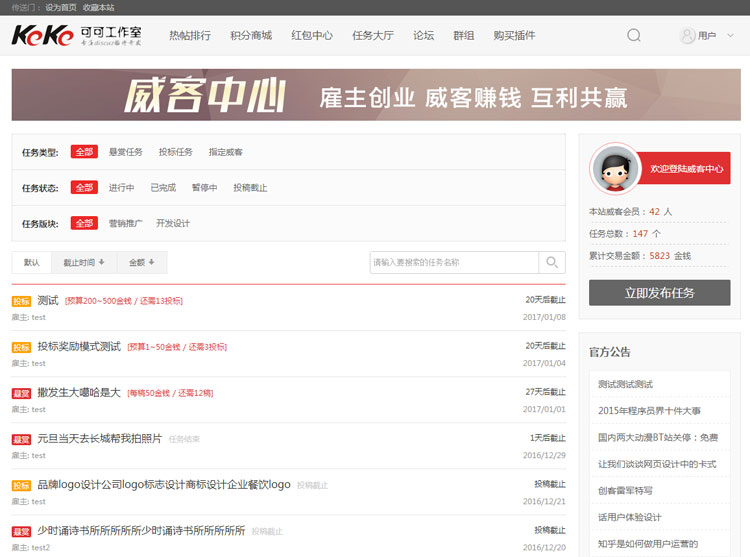750x557 pixels.
Task: Sort by 金额 descending
Action: pos(142,262)
